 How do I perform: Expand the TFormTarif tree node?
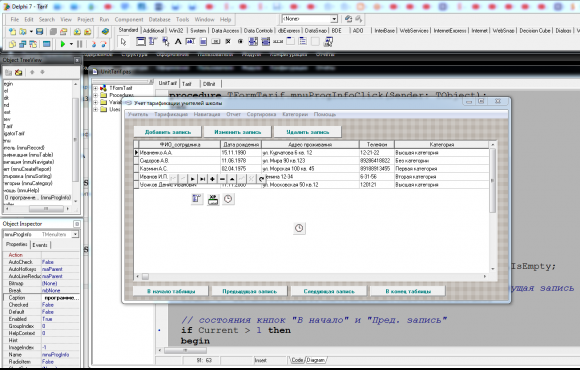[96, 88]
